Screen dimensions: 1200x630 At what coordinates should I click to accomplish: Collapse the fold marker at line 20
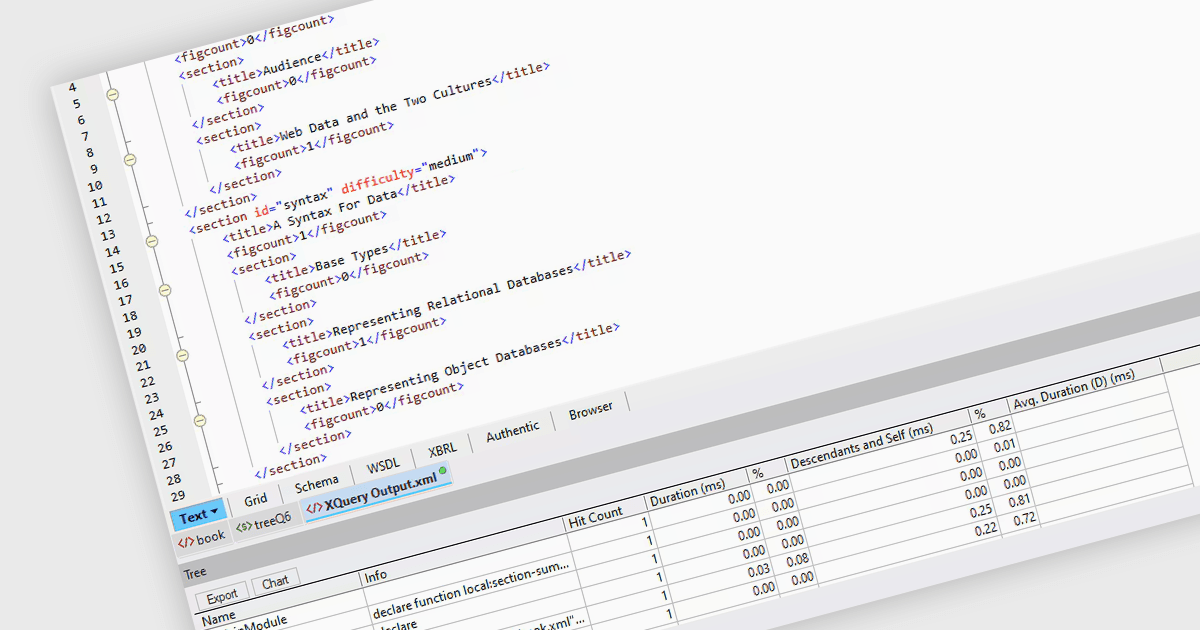182,355
